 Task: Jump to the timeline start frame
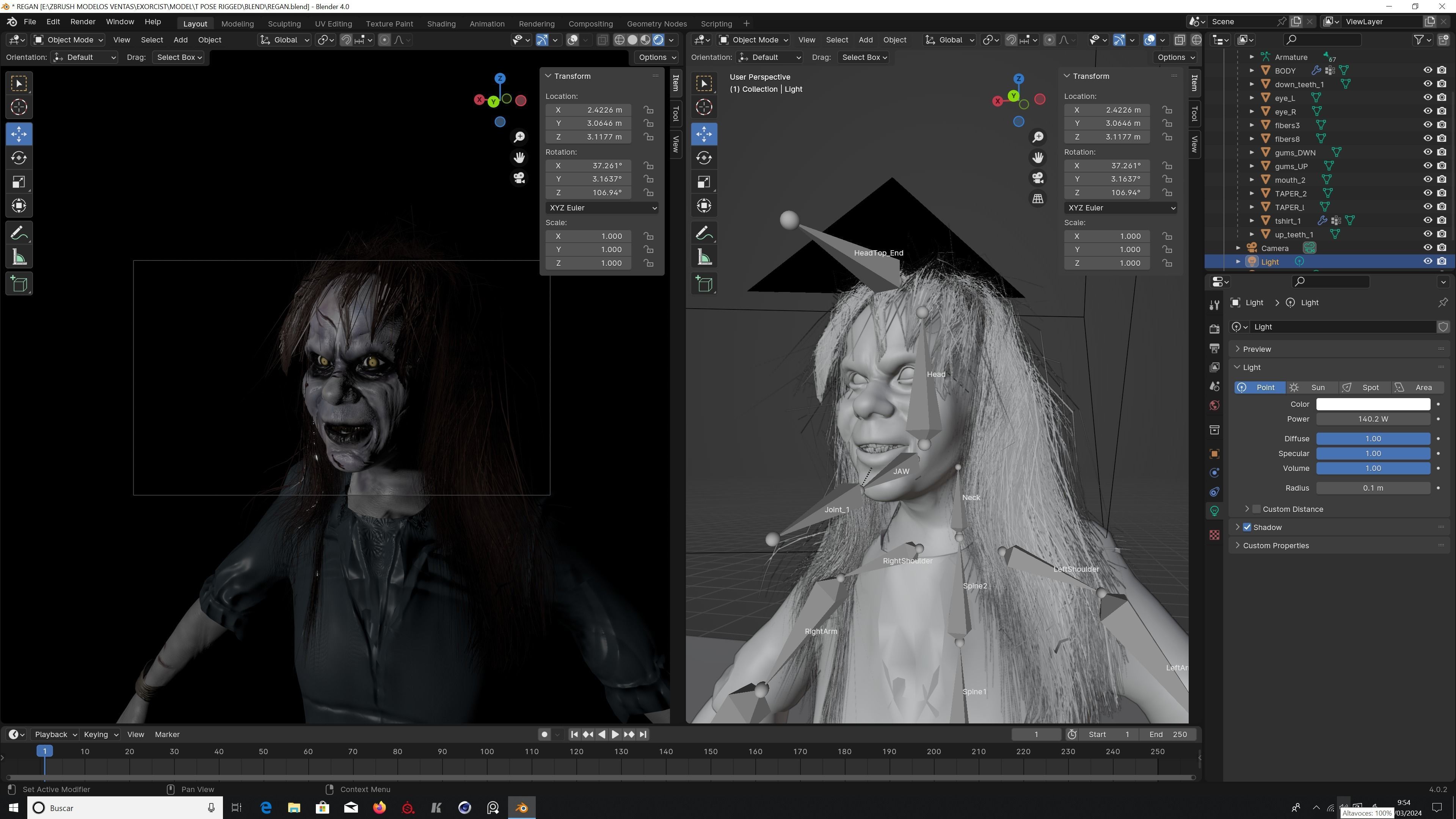pyautogui.click(x=574, y=735)
